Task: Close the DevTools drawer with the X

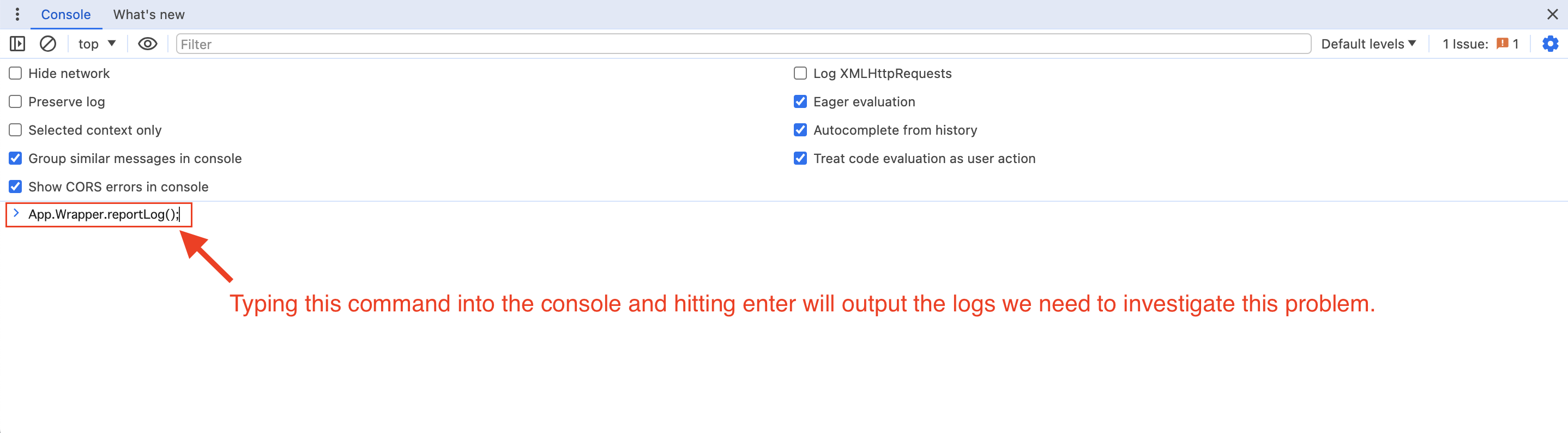Action: pyautogui.click(x=1552, y=14)
